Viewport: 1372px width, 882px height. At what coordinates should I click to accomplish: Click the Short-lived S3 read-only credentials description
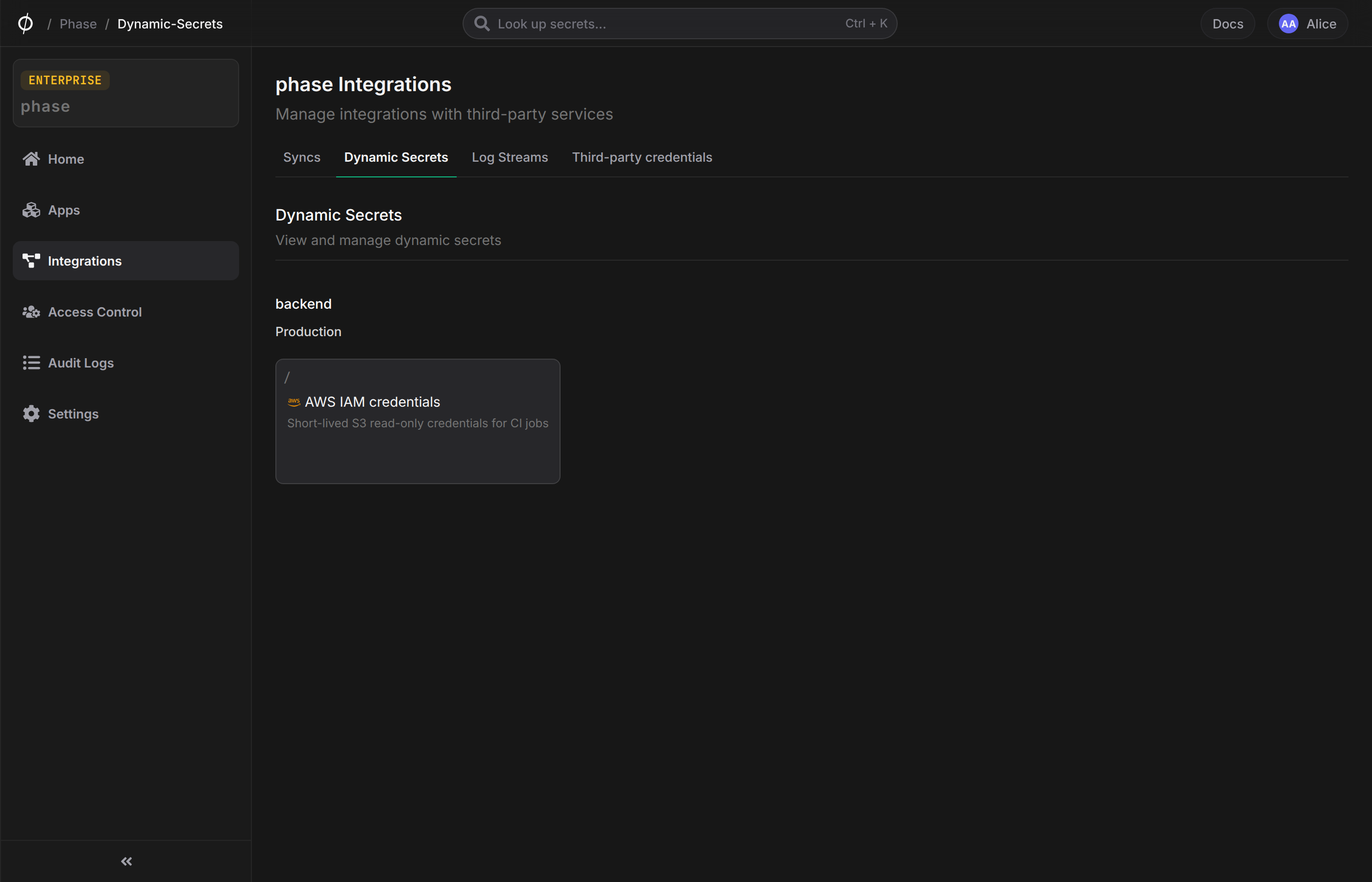point(417,423)
